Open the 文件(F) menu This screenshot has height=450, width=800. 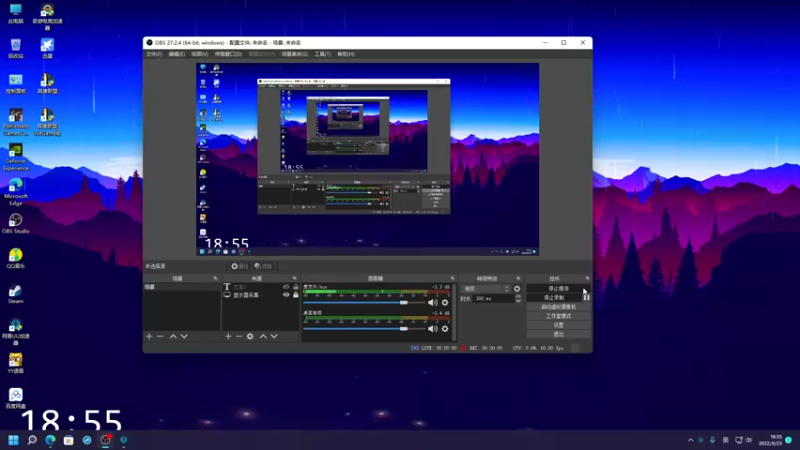pos(154,54)
